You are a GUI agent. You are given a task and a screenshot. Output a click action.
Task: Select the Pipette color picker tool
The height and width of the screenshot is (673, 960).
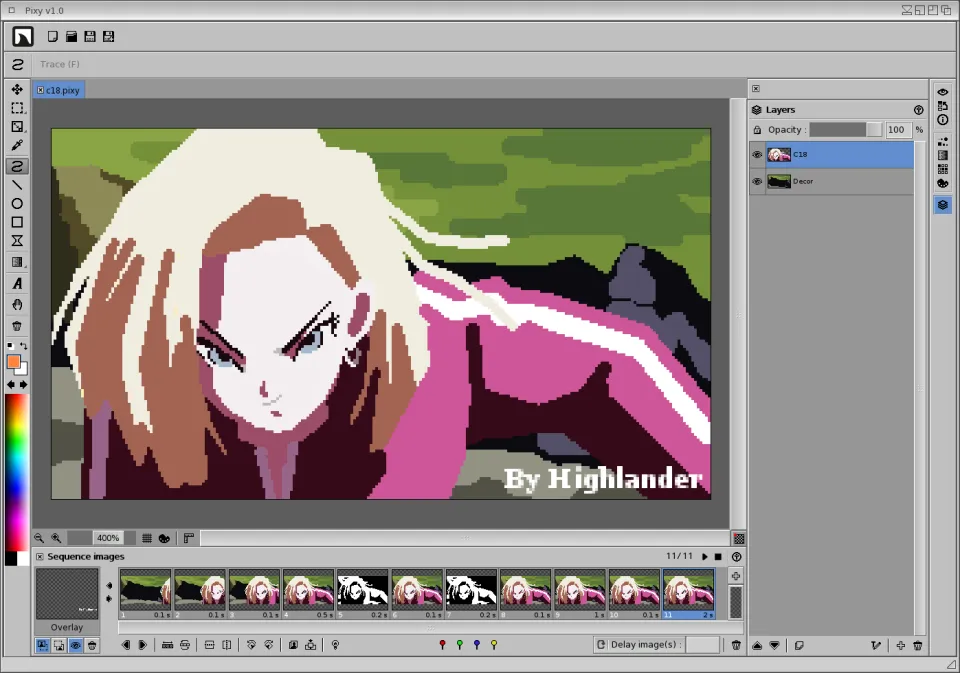17,146
